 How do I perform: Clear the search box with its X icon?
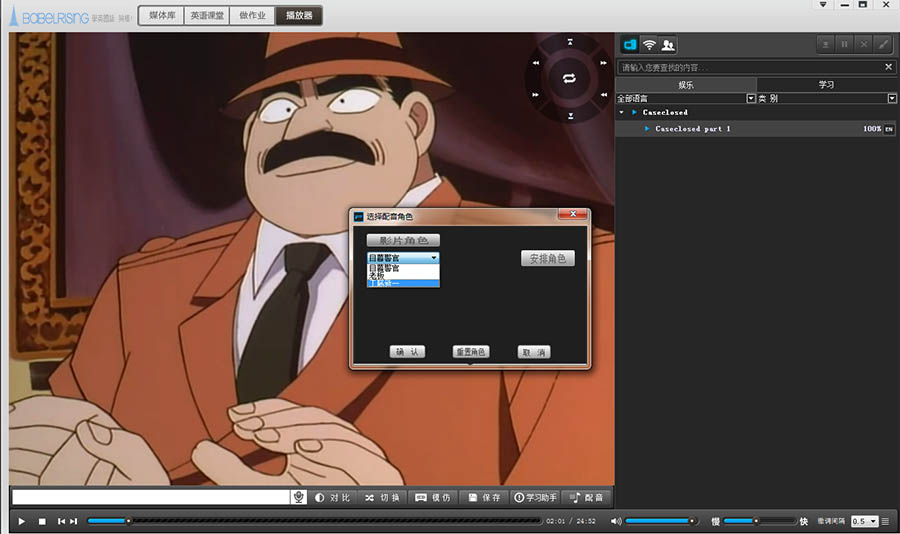[x=889, y=67]
